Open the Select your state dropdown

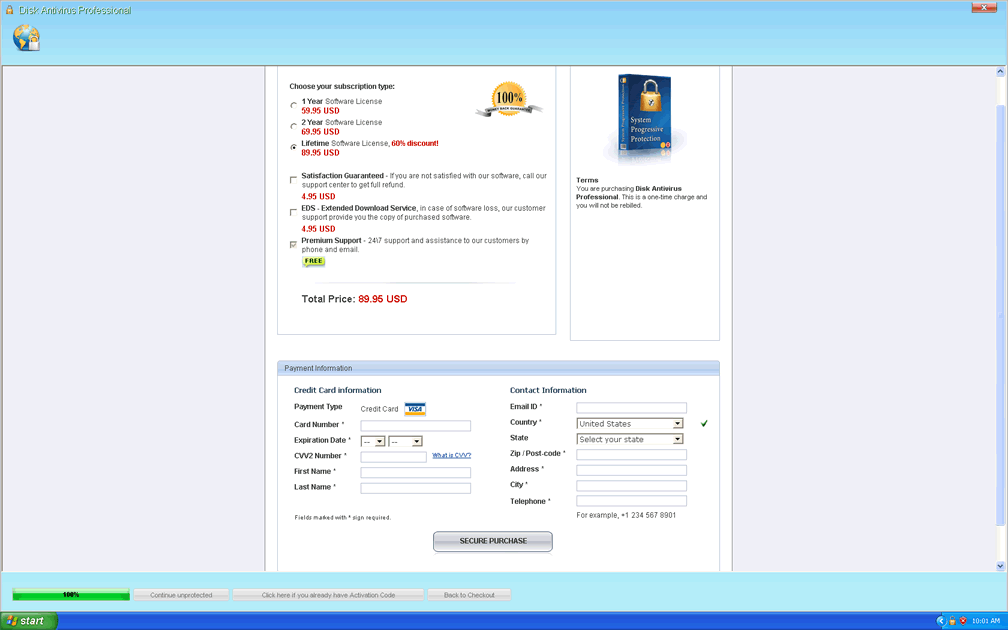[x=630, y=440]
